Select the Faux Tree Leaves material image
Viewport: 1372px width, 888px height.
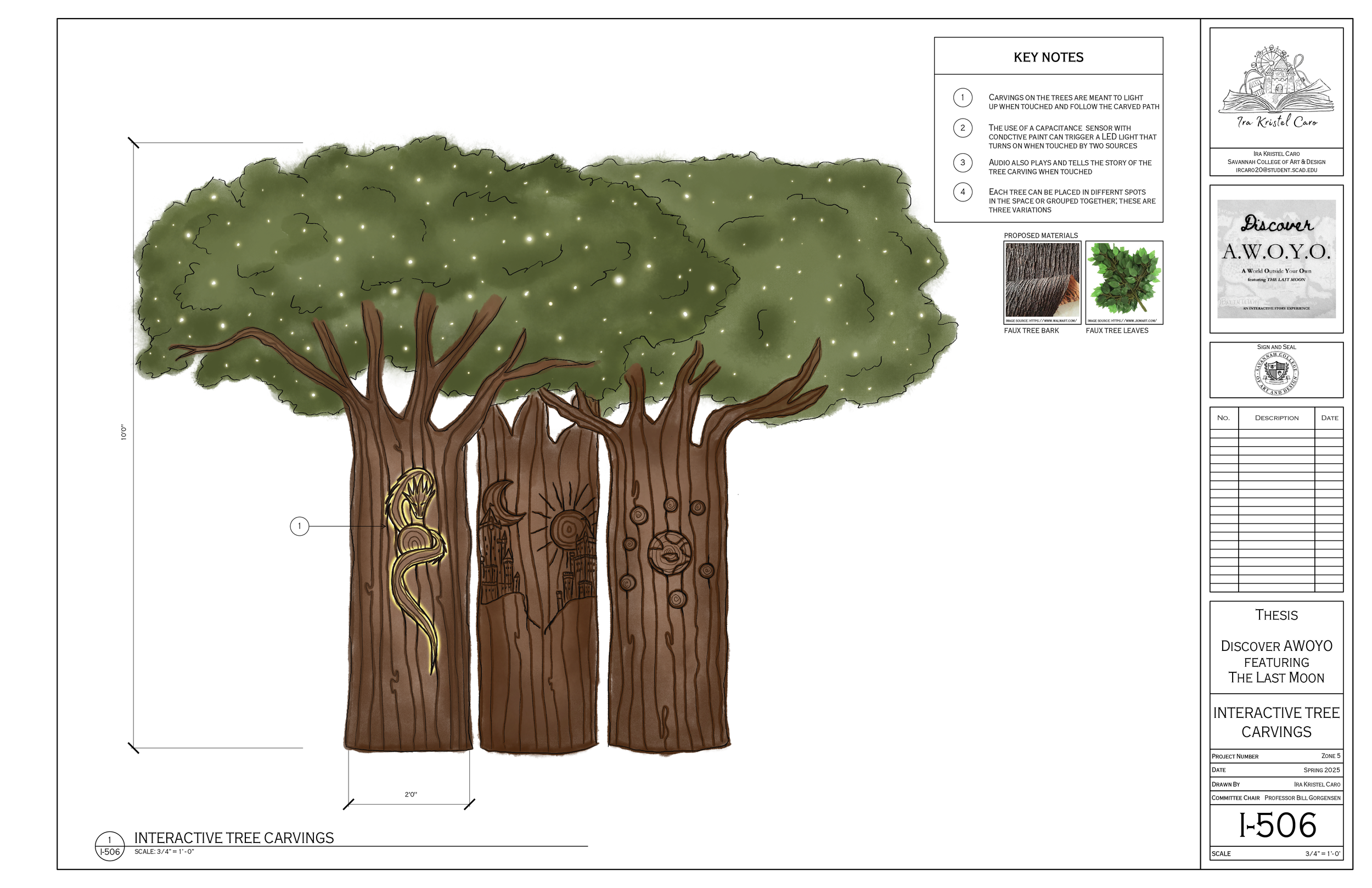(x=1124, y=282)
